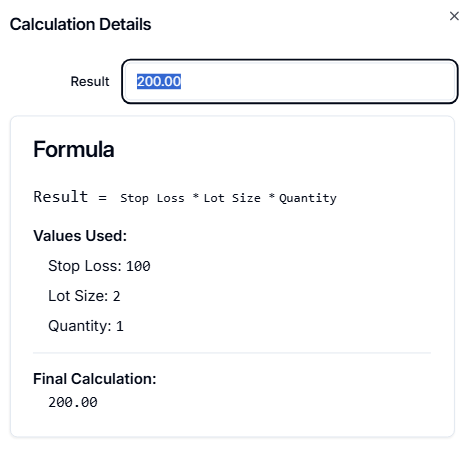Click the Stop Loss value 100
Screen dimensions: 466x457
point(138,266)
